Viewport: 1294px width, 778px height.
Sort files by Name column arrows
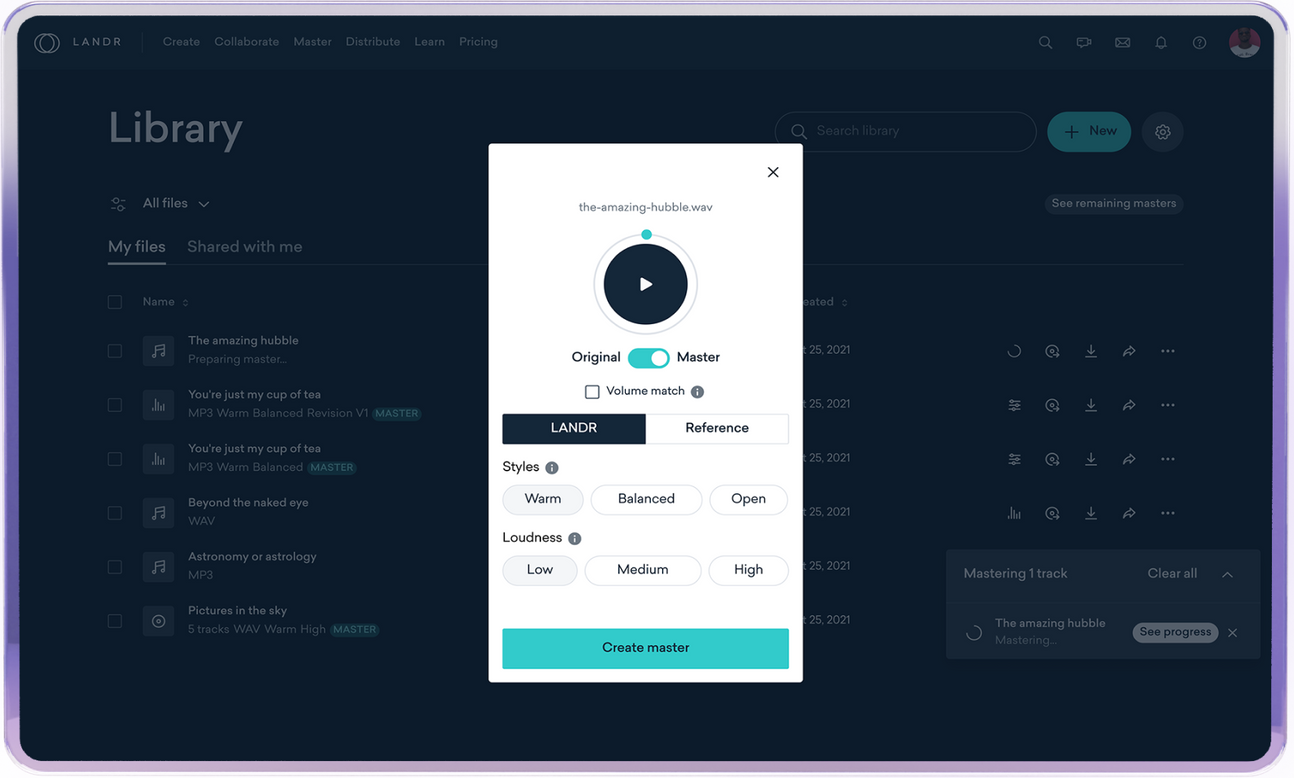[x=186, y=303]
